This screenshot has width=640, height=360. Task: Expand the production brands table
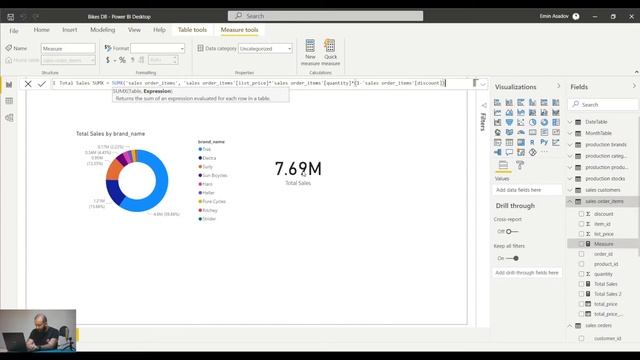[570, 145]
